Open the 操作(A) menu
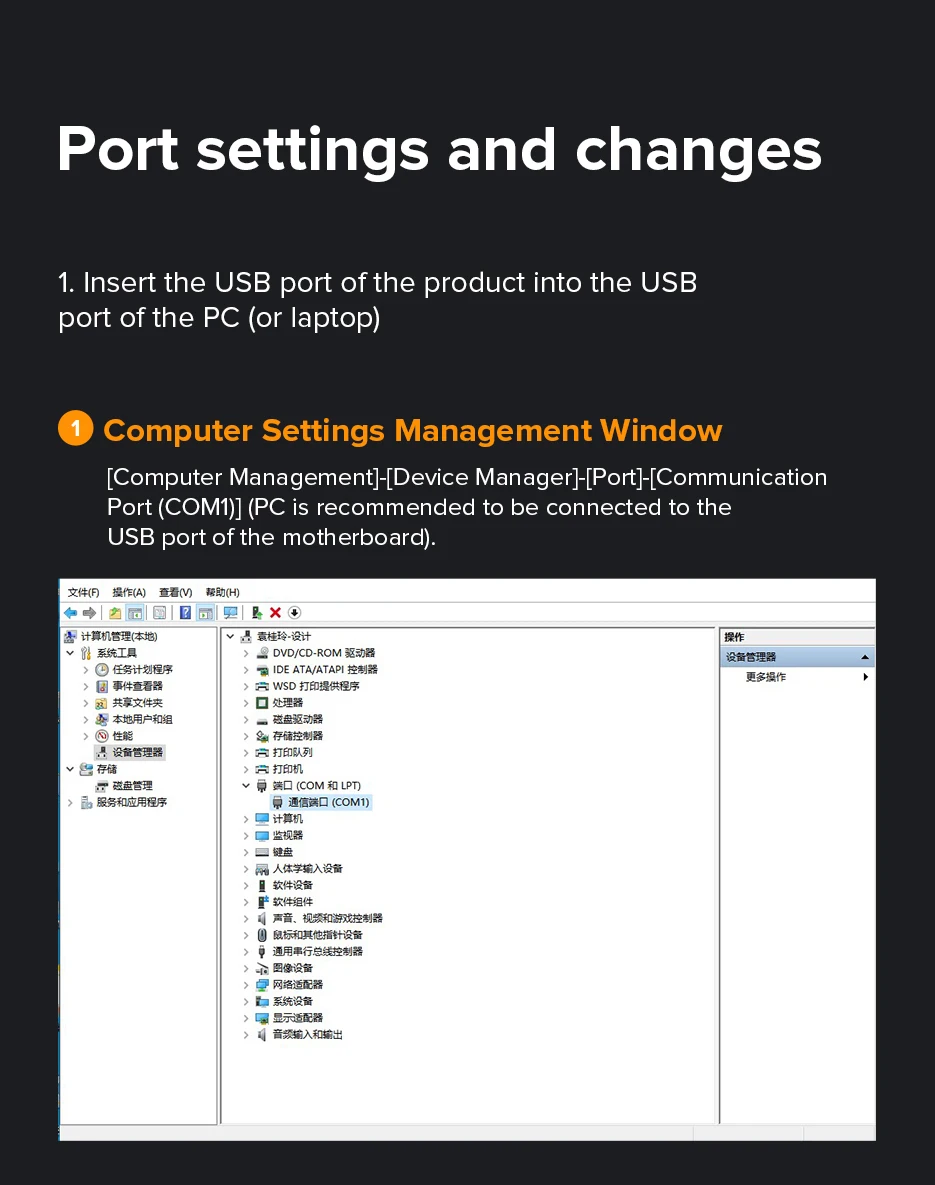 129,592
